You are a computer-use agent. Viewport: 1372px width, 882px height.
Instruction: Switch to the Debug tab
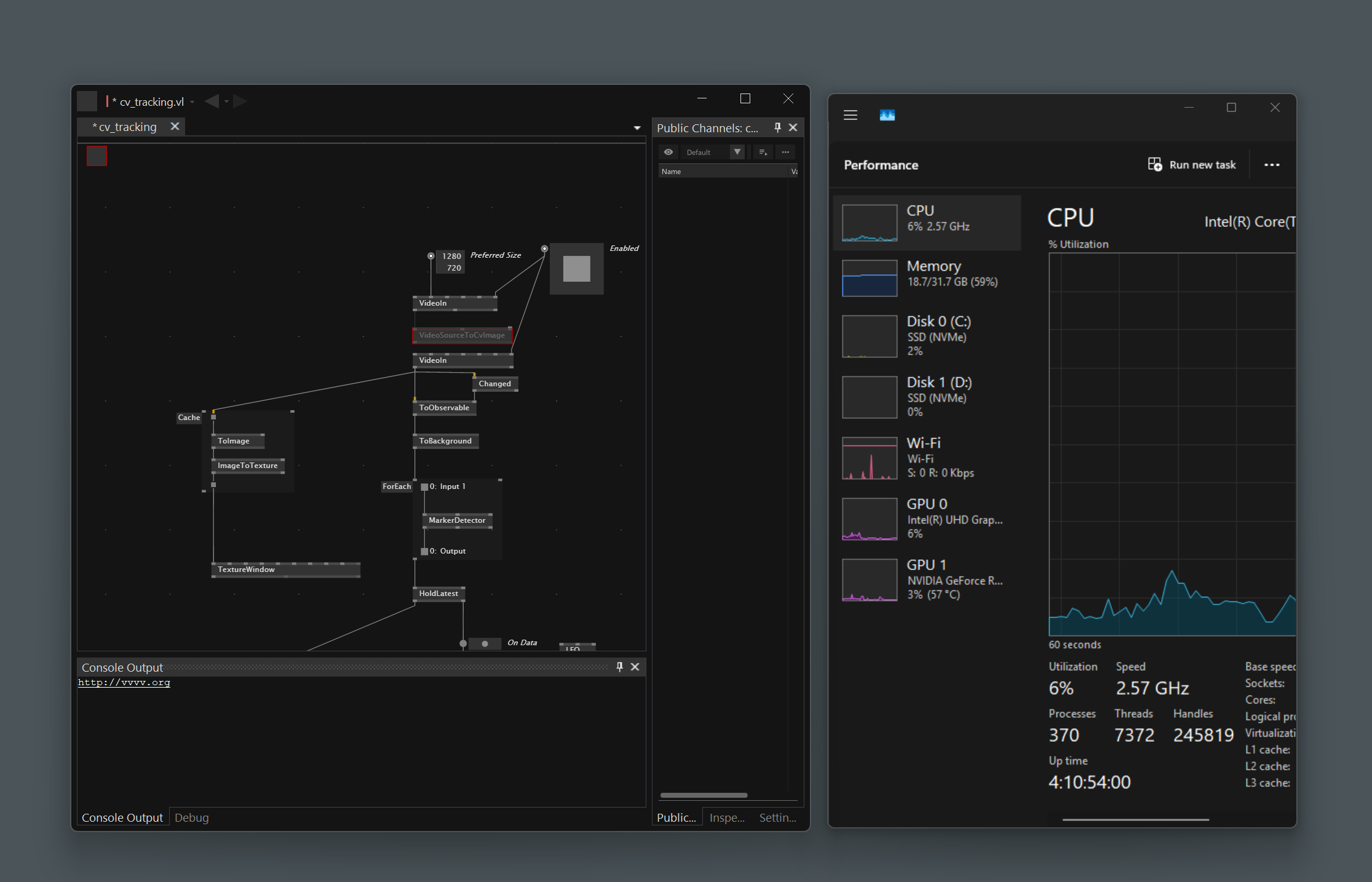click(x=191, y=817)
